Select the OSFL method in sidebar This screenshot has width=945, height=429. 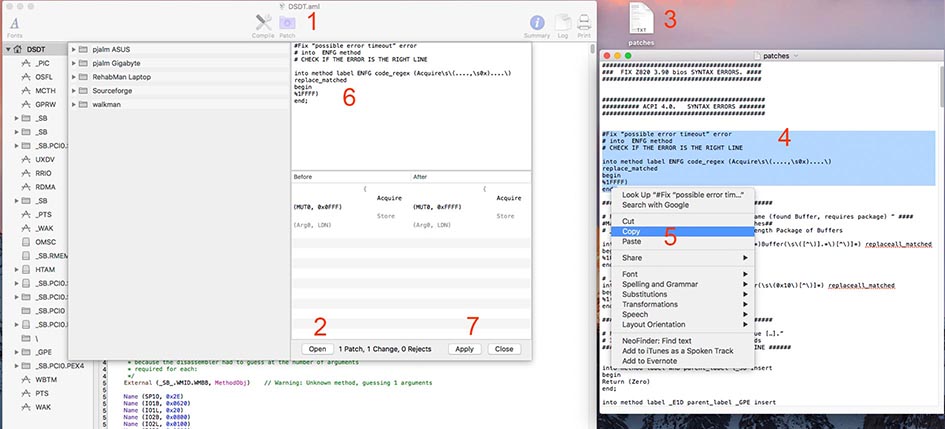click(x=43, y=77)
